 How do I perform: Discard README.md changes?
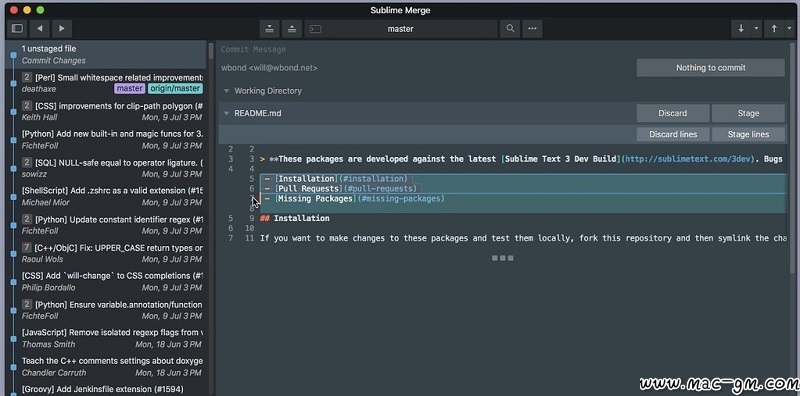coord(672,113)
